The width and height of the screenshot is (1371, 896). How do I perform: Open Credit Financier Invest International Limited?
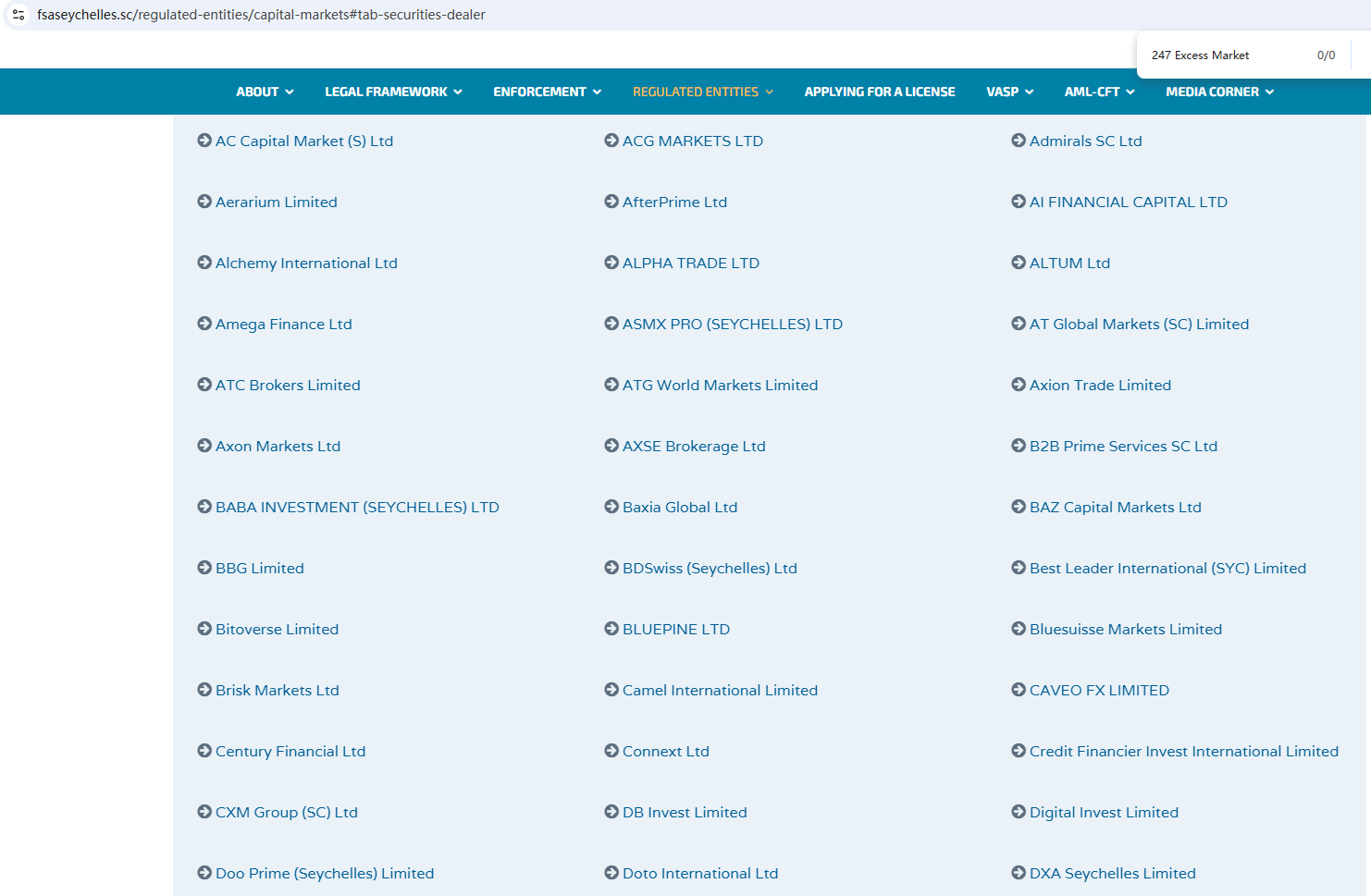(x=1183, y=752)
